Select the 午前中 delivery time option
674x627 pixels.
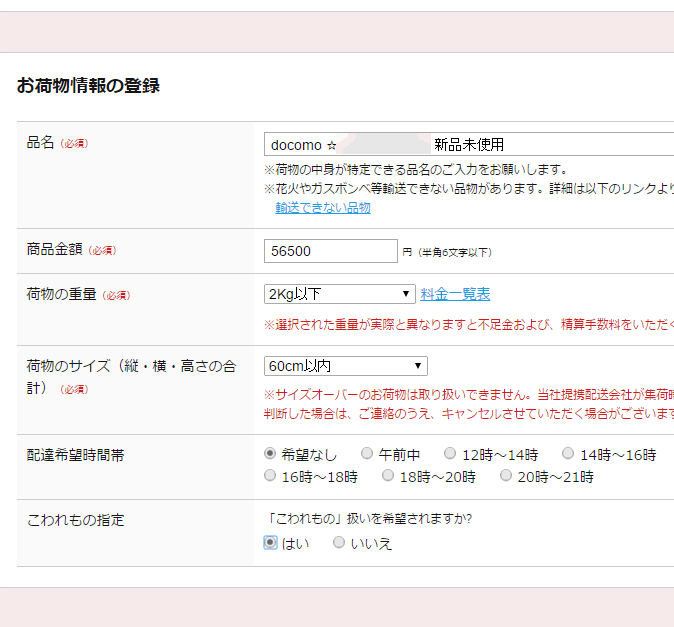(367, 454)
